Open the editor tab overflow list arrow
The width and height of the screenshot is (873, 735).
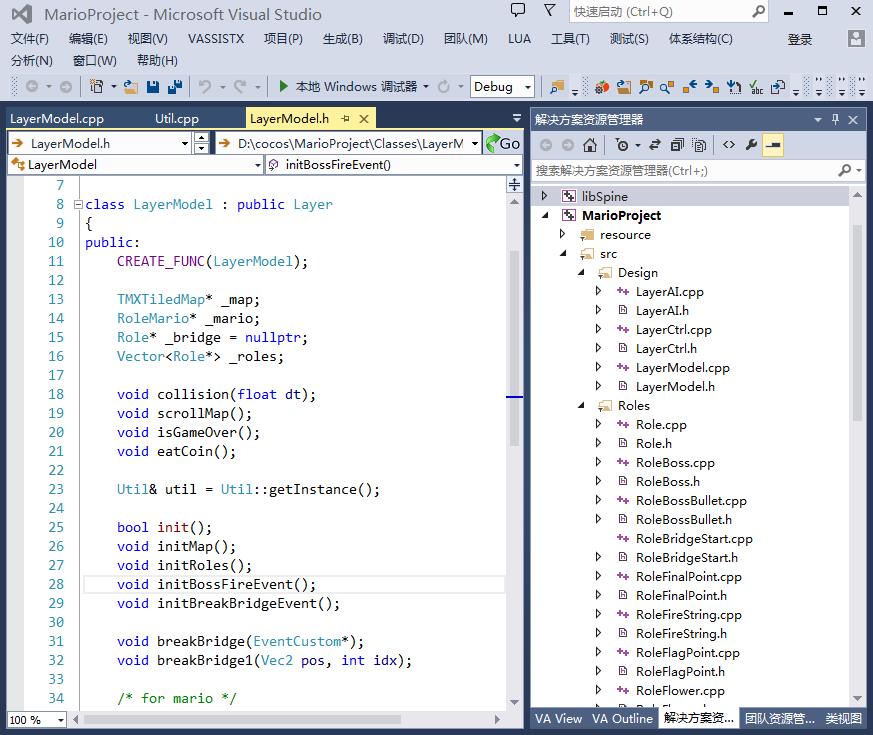(517, 118)
